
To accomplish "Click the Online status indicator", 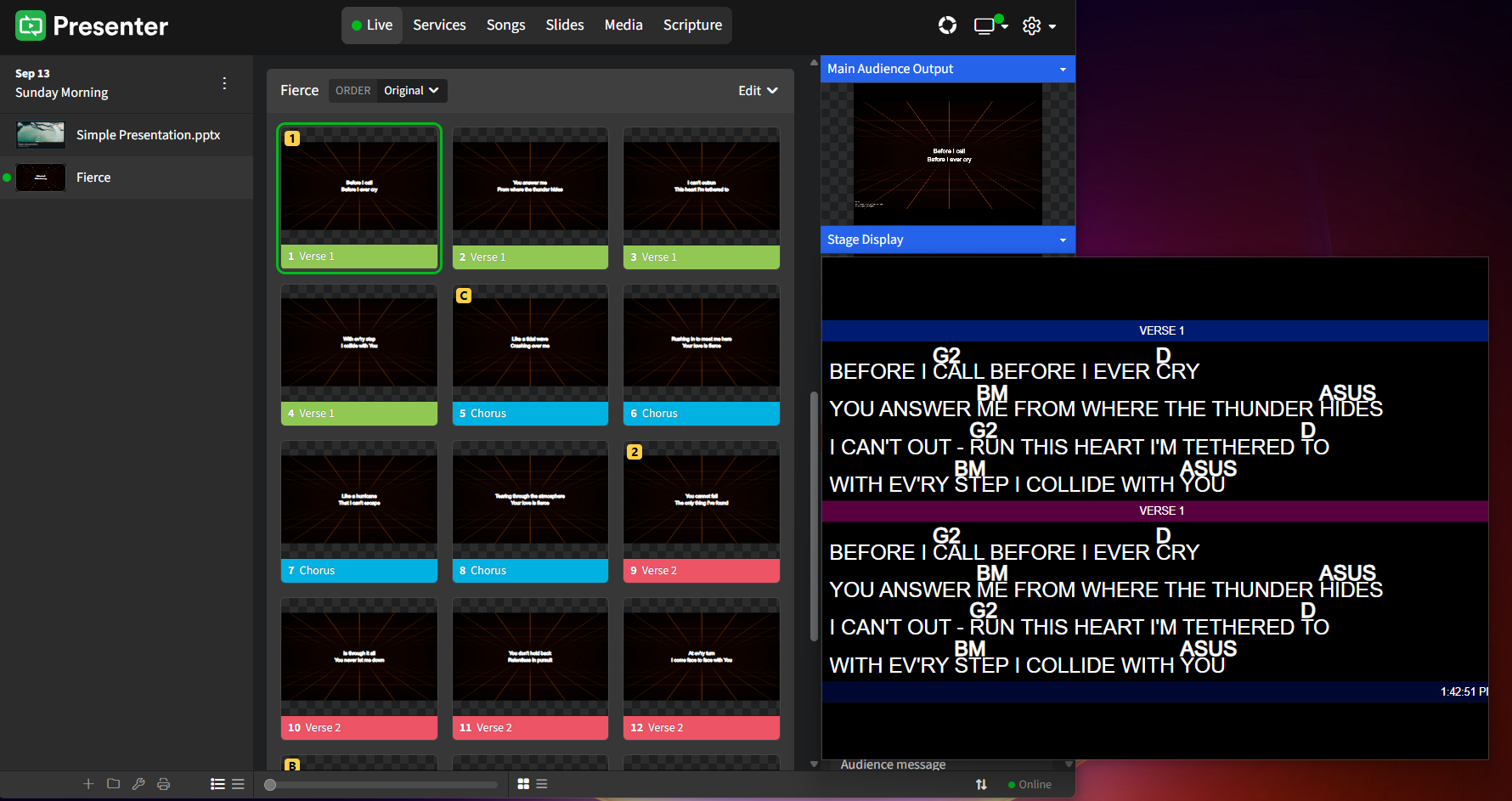I will tap(1030, 784).
